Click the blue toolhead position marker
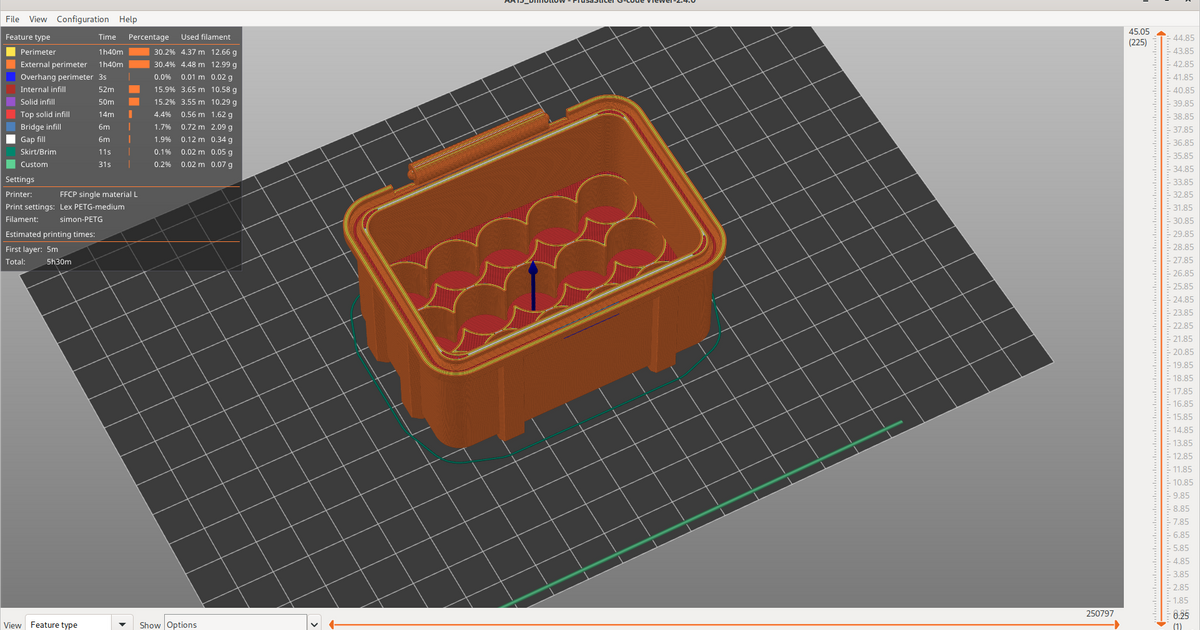The image size is (1200, 630). 533,286
